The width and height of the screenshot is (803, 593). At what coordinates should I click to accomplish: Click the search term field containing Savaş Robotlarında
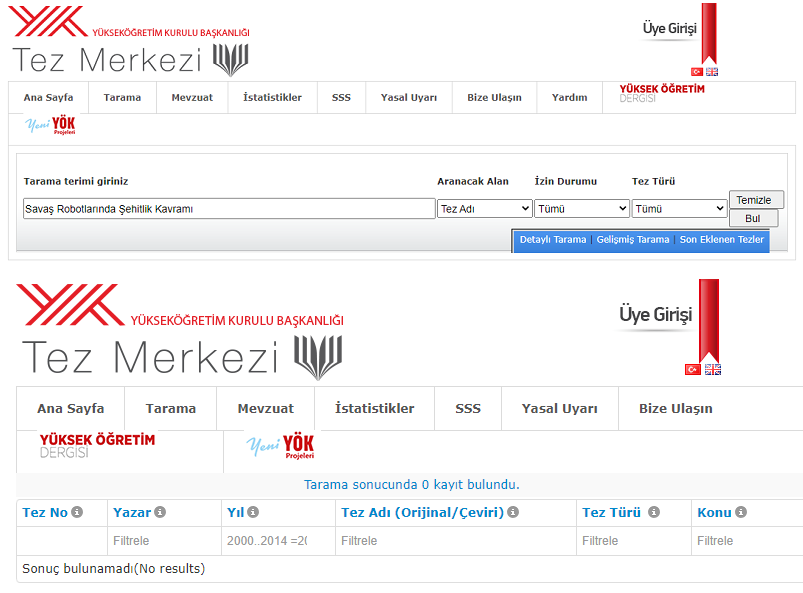pyautogui.click(x=228, y=209)
